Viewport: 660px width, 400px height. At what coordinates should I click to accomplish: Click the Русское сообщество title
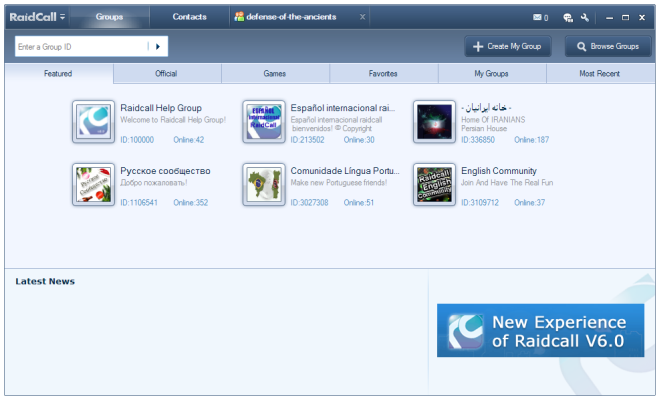click(165, 171)
